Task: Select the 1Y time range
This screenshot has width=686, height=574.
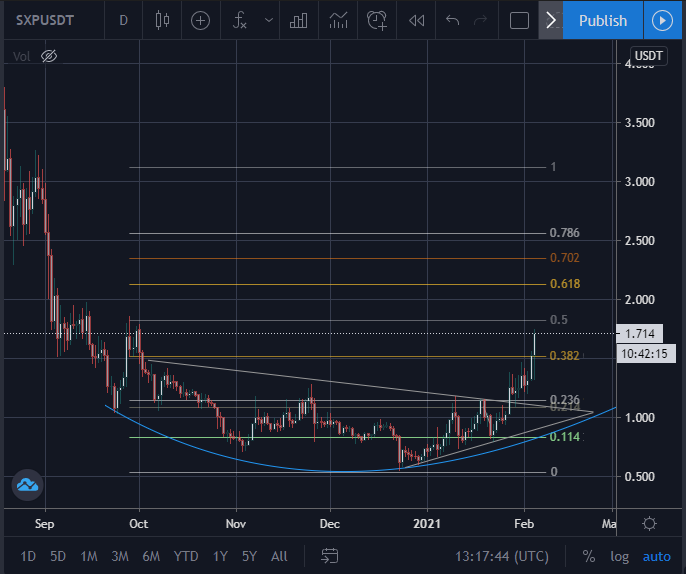Action: coord(220,556)
